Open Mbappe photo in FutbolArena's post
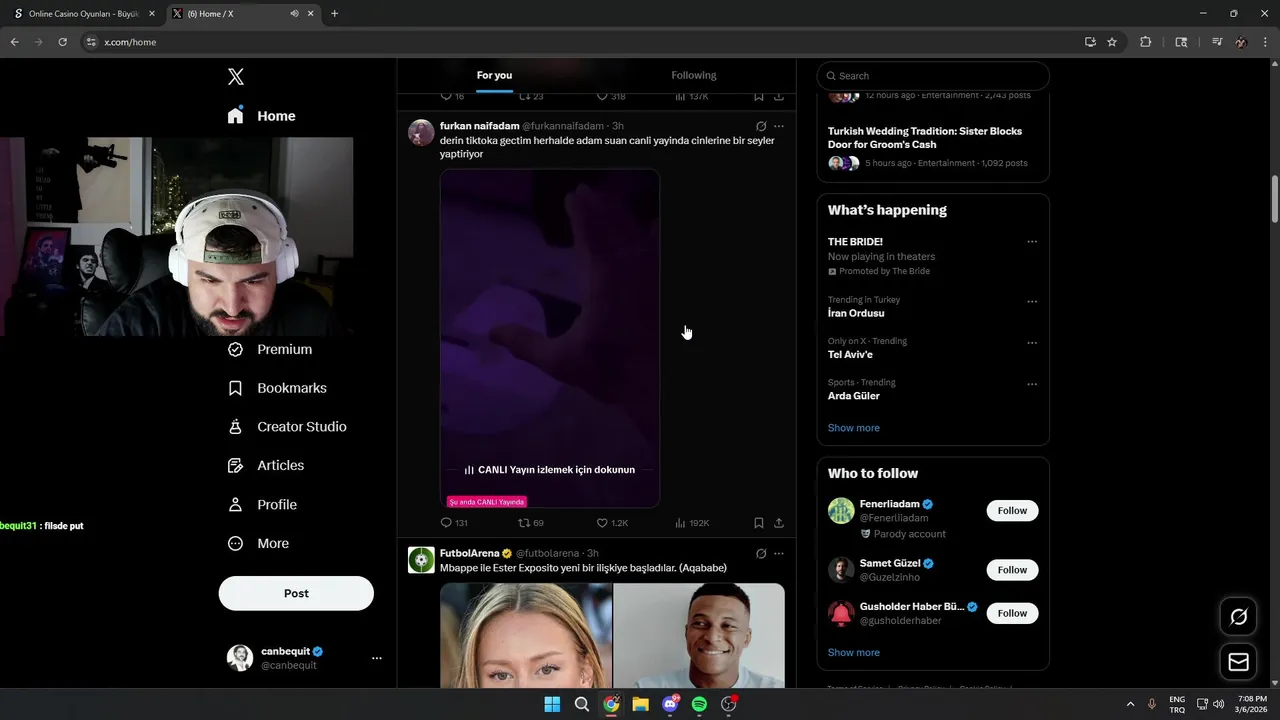The height and width of the screenshot is (720, 1280). coord(699,636)
